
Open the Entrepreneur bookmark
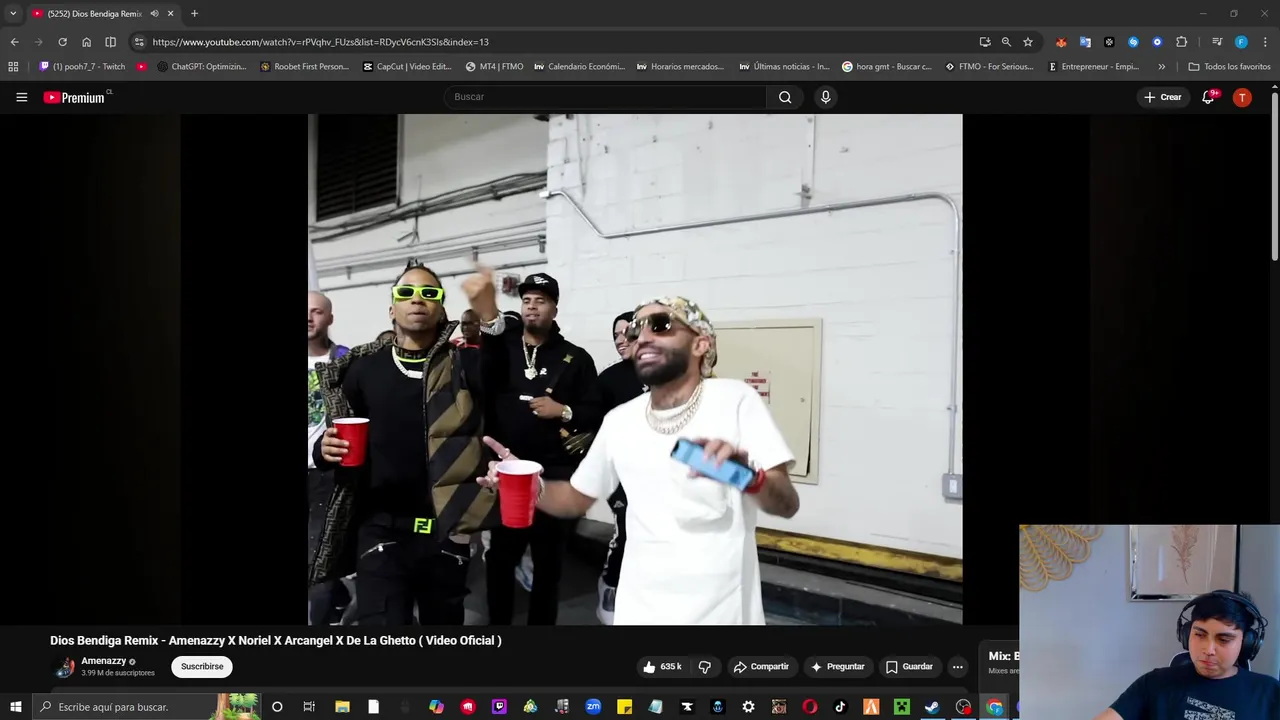(1093, 67)
